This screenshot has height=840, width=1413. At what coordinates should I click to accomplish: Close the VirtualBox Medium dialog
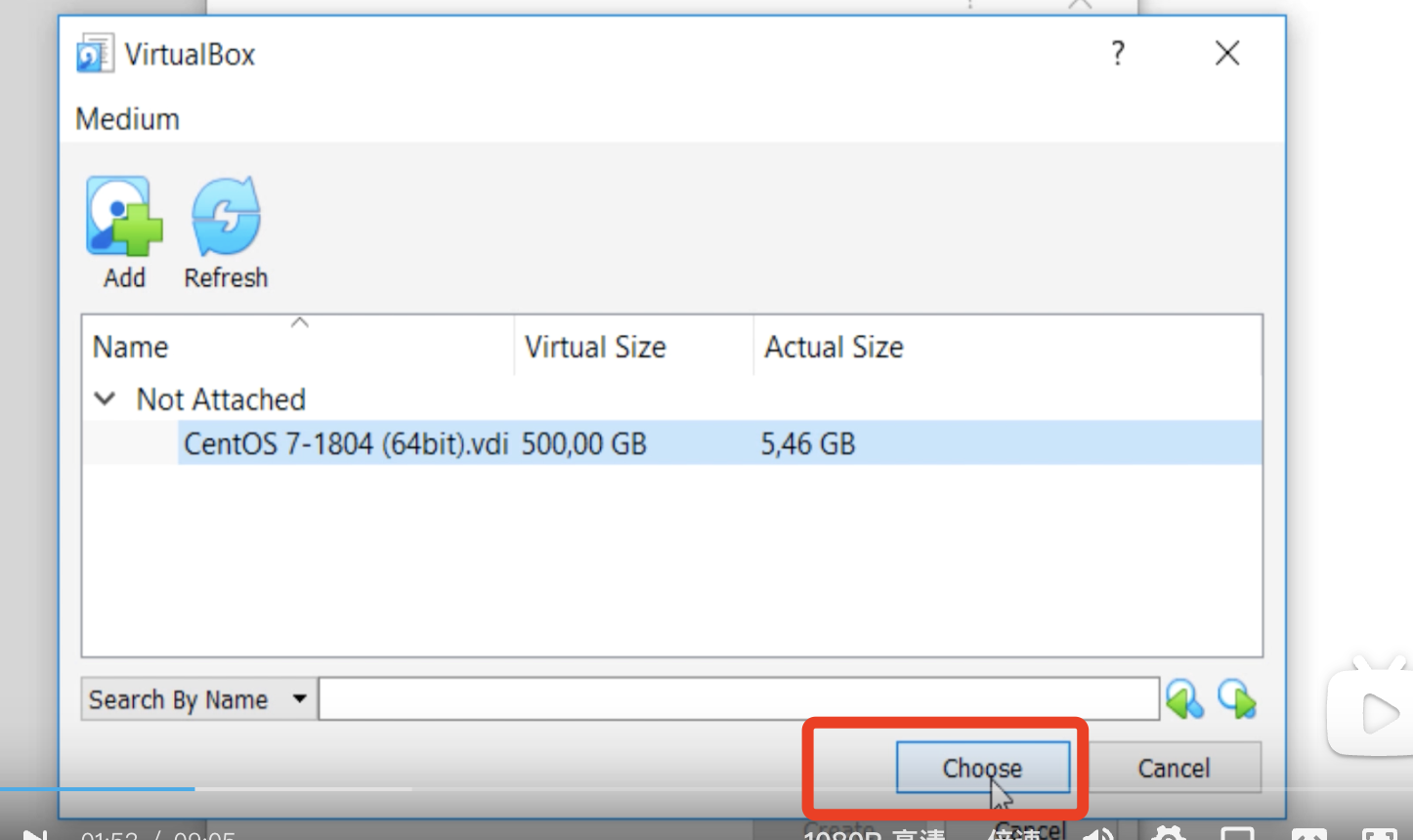tap(1227, 53)
